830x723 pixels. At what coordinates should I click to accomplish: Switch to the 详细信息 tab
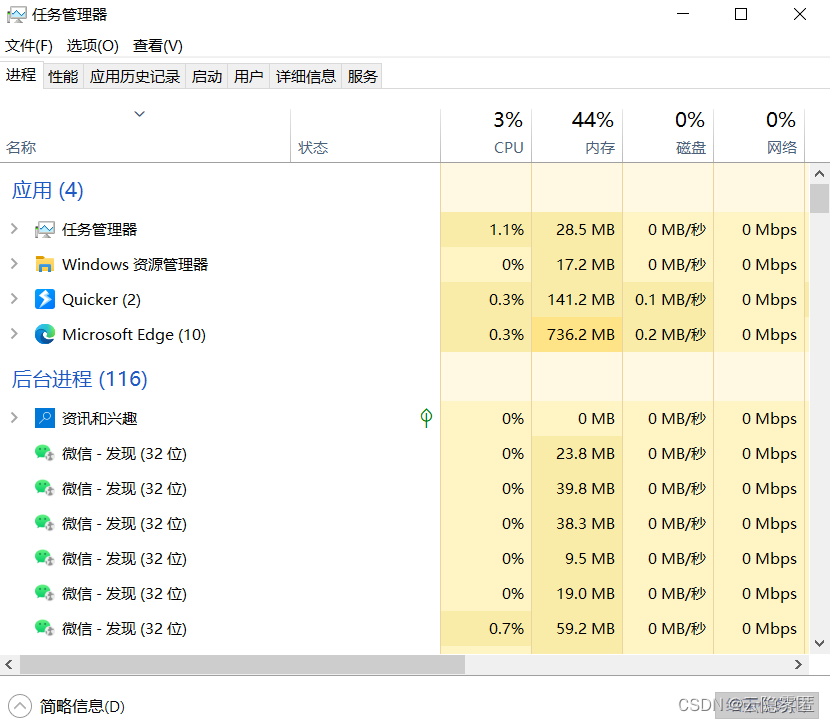pos(305,77)
